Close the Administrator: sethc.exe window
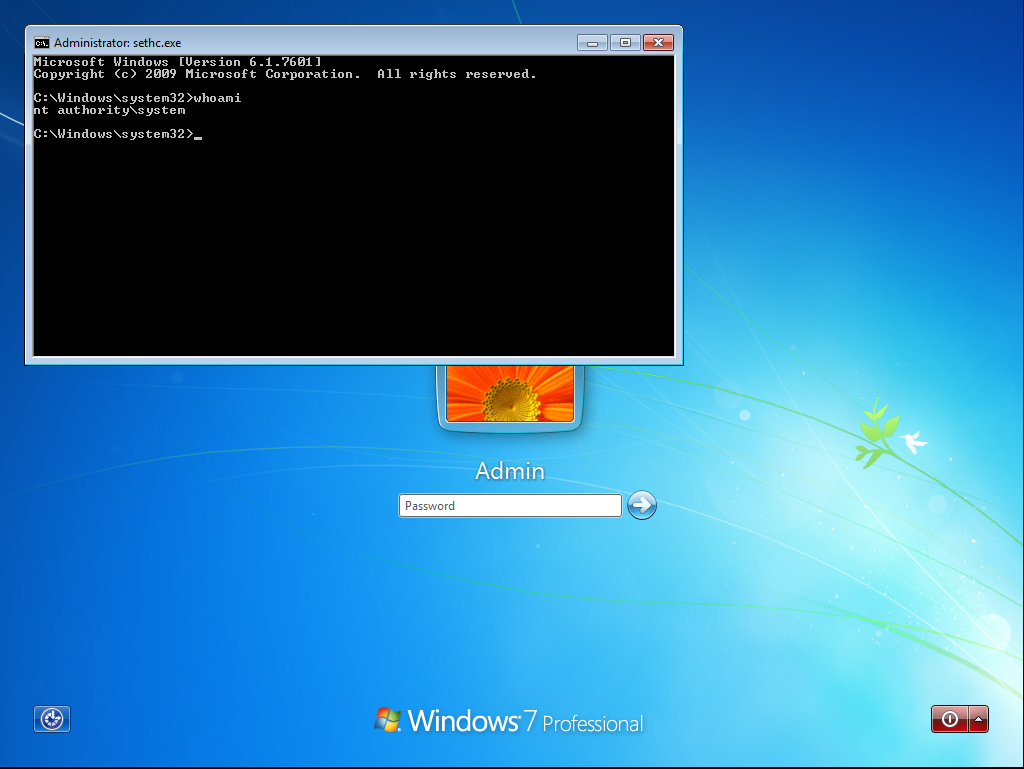Screen dimensions: 1024x769 point(658,43)
